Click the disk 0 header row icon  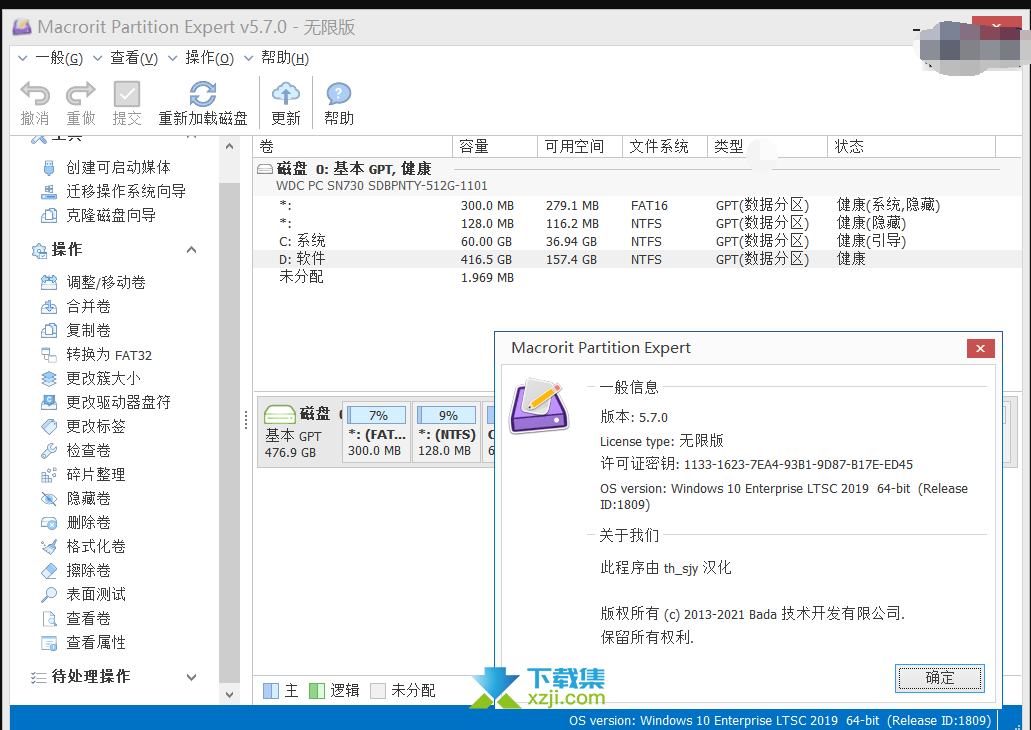point(265,169)
